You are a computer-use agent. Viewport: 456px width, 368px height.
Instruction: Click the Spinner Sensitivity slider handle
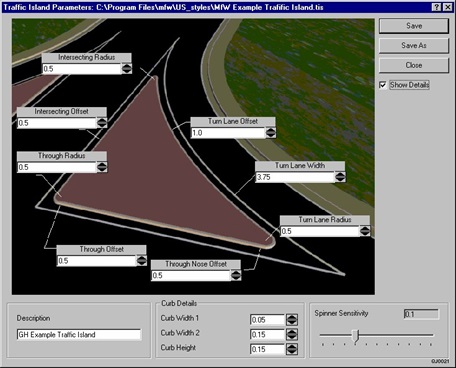click(x=356, y=336)
